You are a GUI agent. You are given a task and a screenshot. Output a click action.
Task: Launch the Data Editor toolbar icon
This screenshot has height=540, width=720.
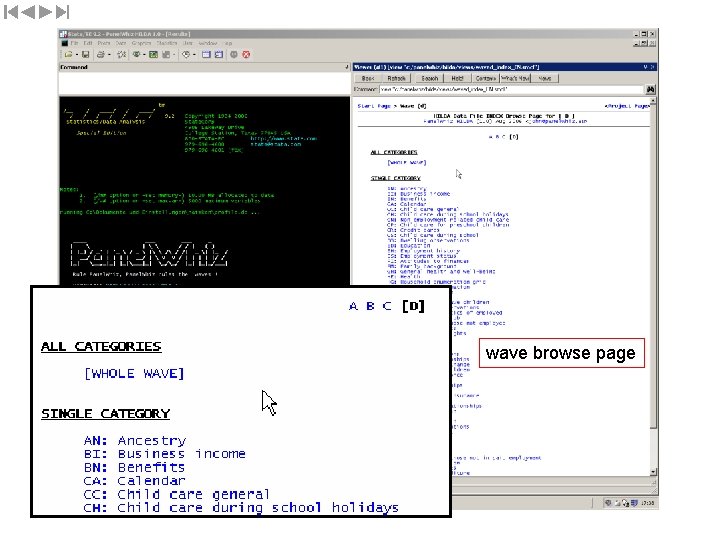coord(206,55)
